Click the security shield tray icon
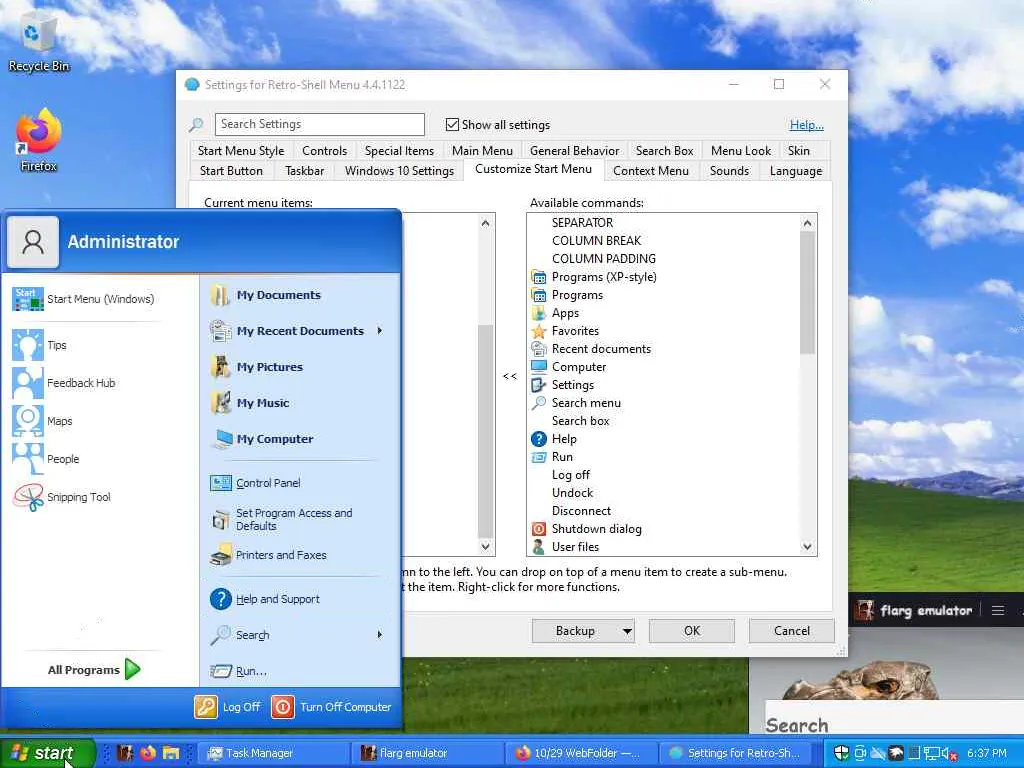The width and height of the screenshot is (1024, 768). pos(842,753)
